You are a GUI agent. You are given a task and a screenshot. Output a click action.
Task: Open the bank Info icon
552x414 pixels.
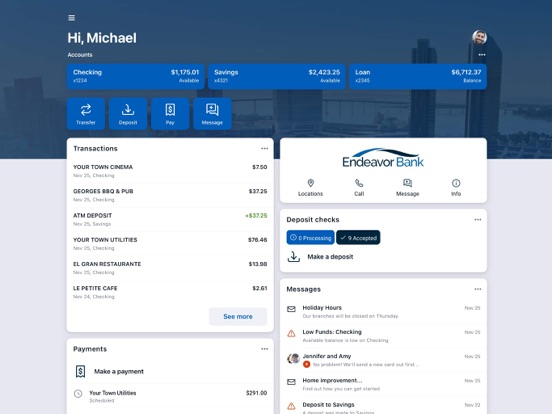coord(456,183)
